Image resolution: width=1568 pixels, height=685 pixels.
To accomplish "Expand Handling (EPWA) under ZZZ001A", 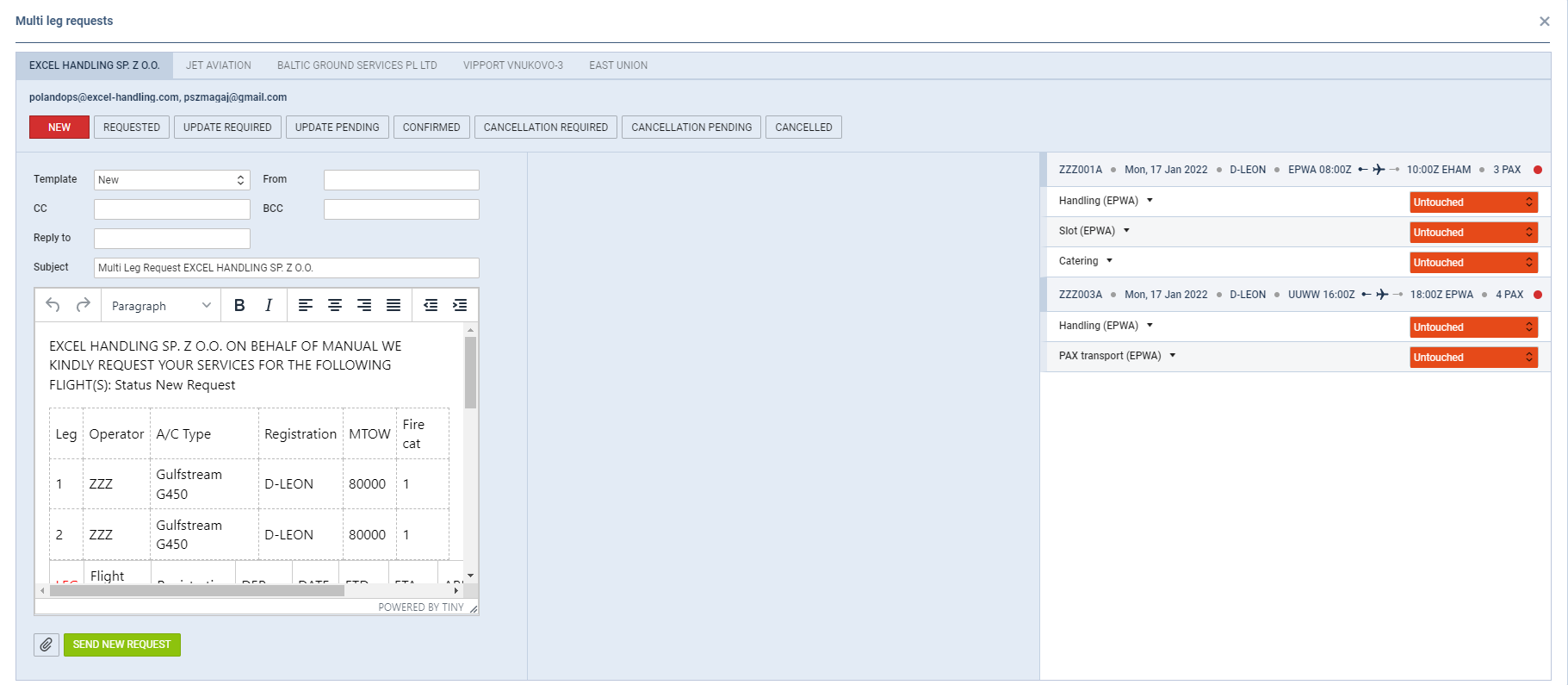I will [1150, 201].
